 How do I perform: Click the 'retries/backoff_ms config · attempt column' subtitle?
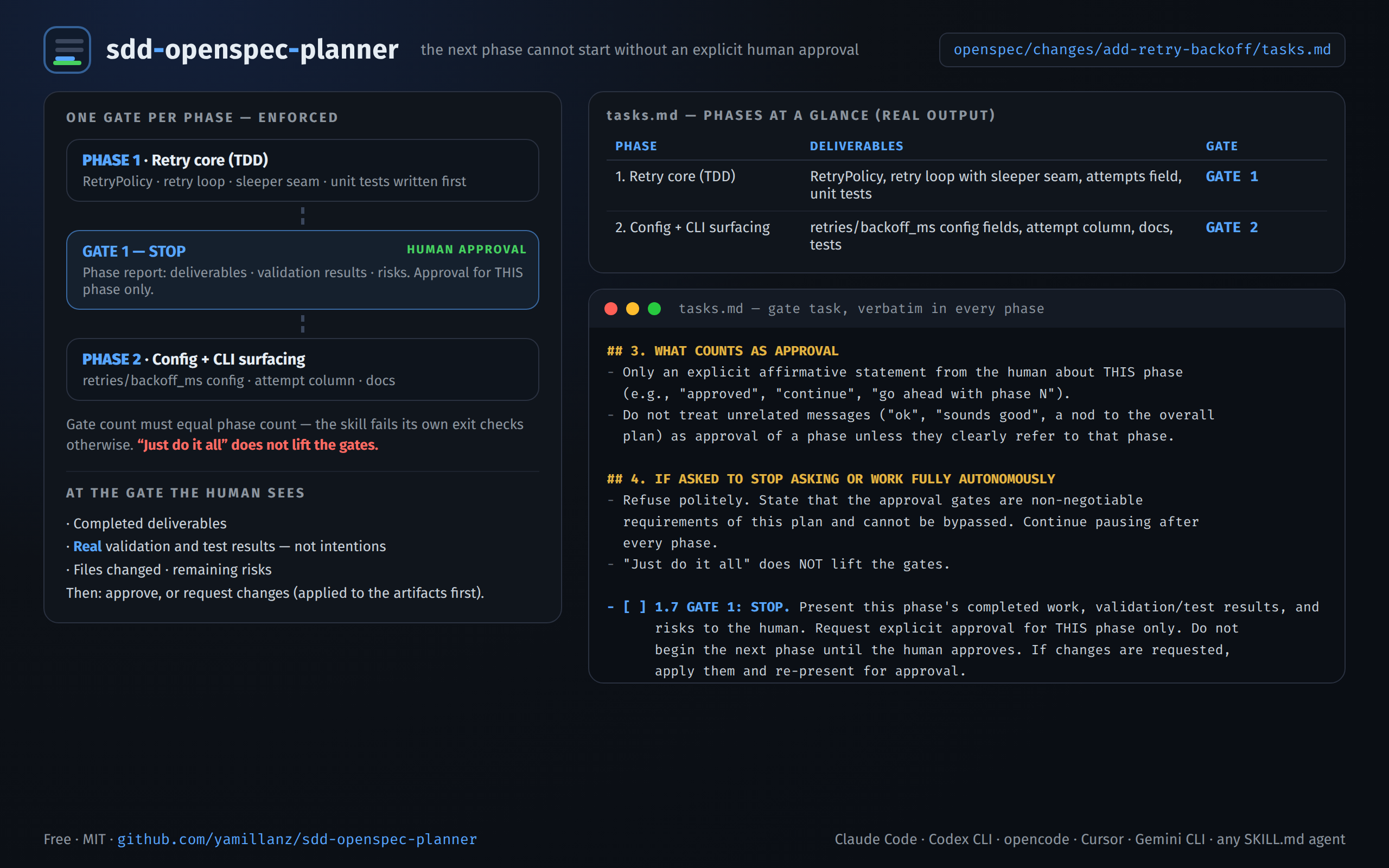239,381
